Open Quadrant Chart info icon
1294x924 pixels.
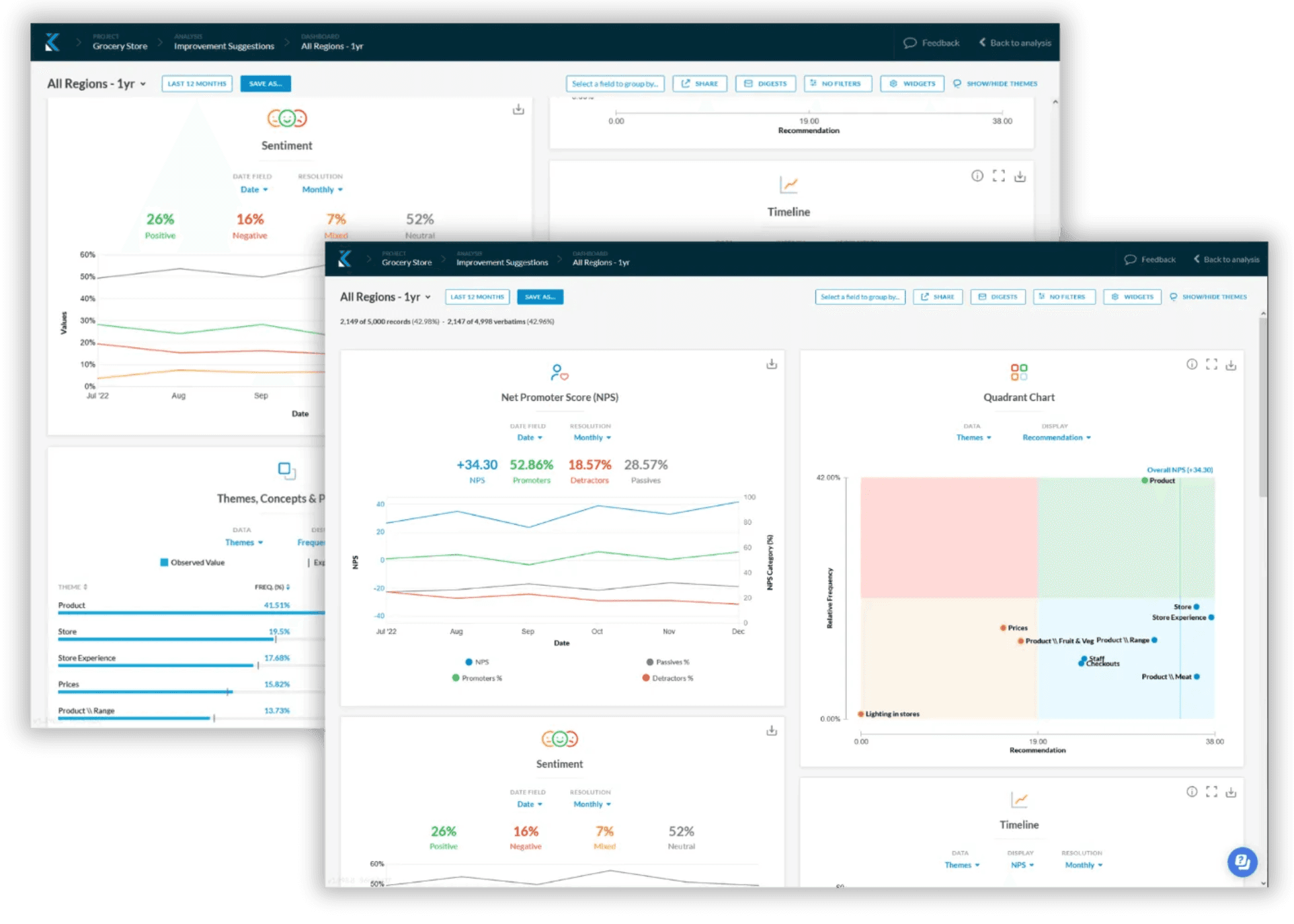(1192, 364)
